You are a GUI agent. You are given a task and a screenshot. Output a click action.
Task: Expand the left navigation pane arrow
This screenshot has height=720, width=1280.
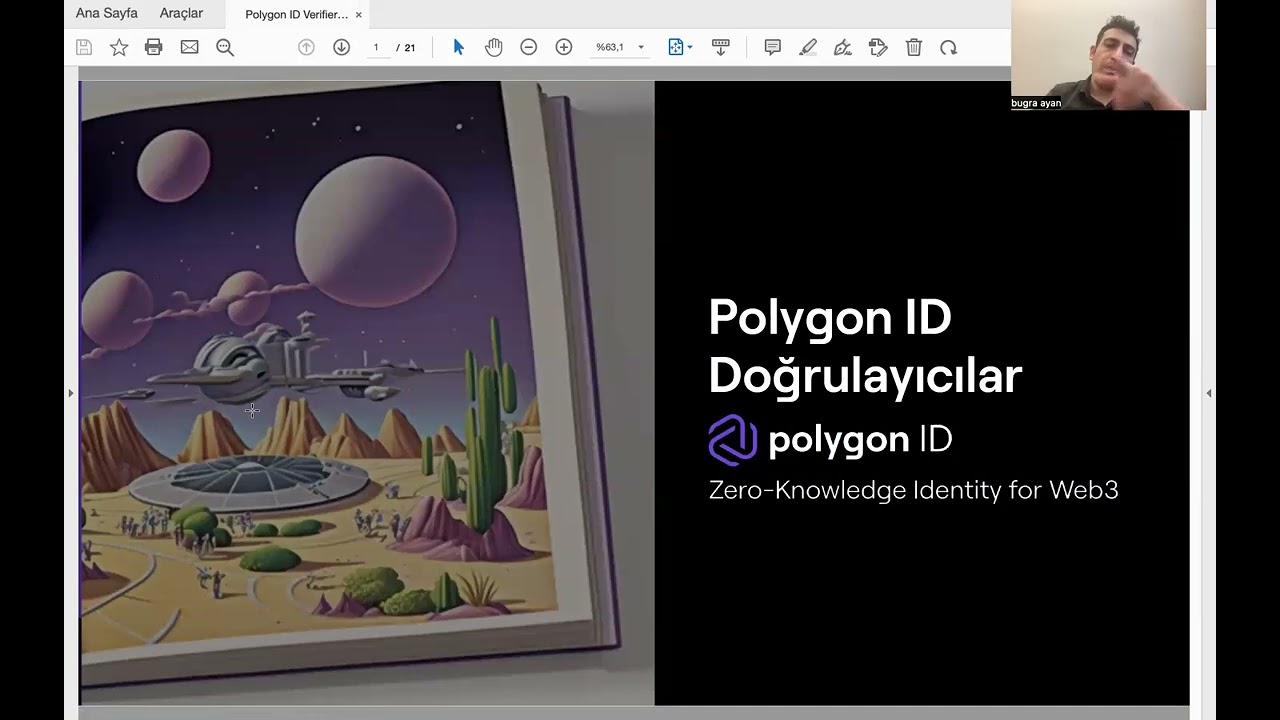point(70,393)
